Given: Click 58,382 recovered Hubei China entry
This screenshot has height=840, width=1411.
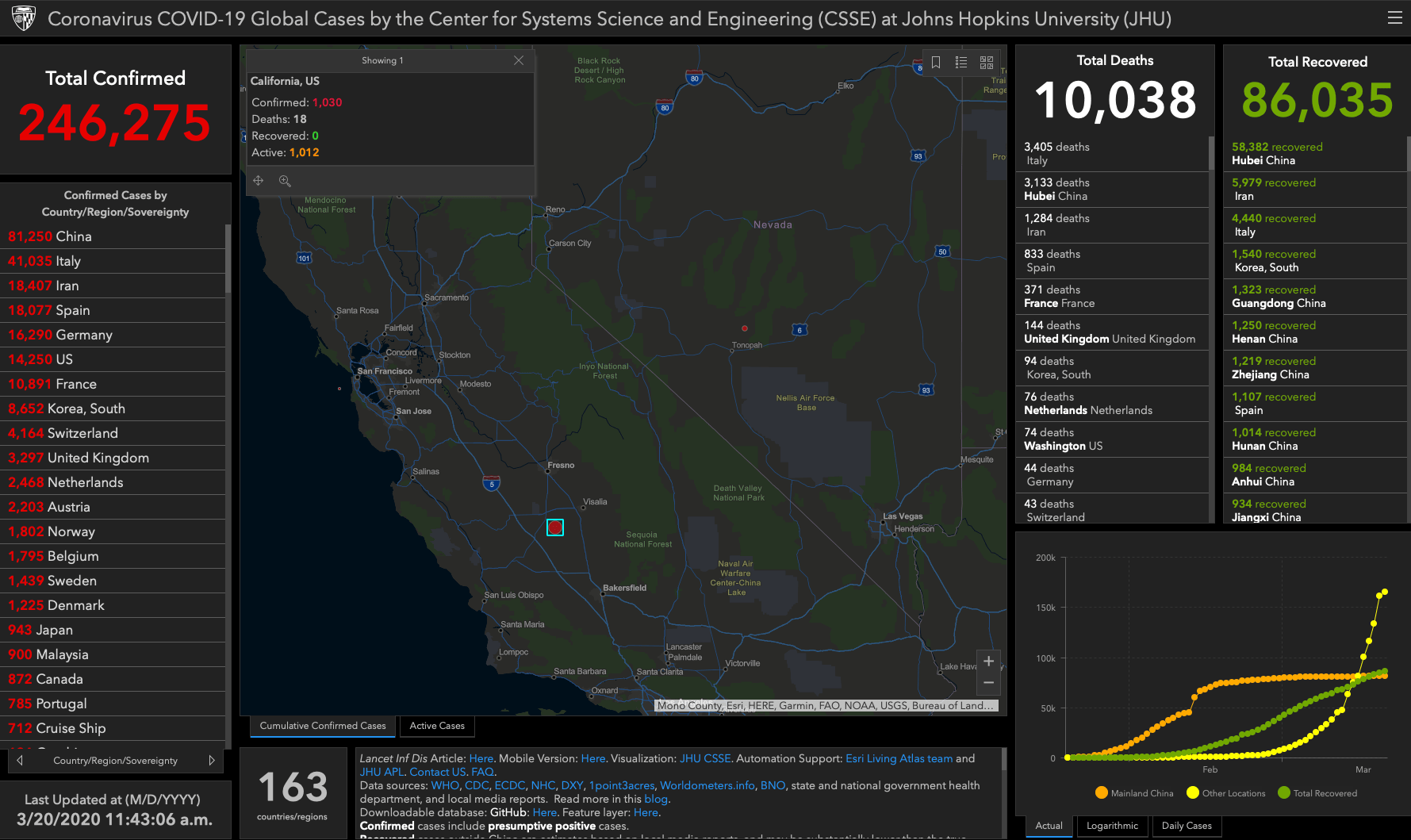Looking at the screenshot, I should coord(1316,154).
